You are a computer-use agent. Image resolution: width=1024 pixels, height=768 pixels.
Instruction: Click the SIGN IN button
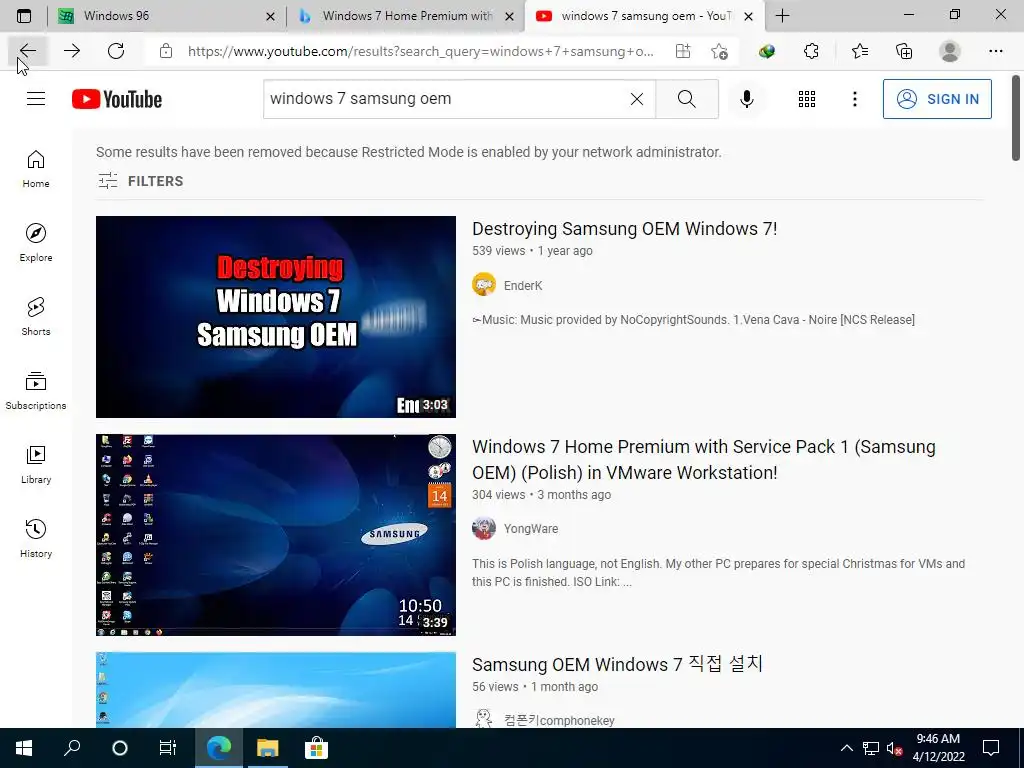[x=937, y=99]
